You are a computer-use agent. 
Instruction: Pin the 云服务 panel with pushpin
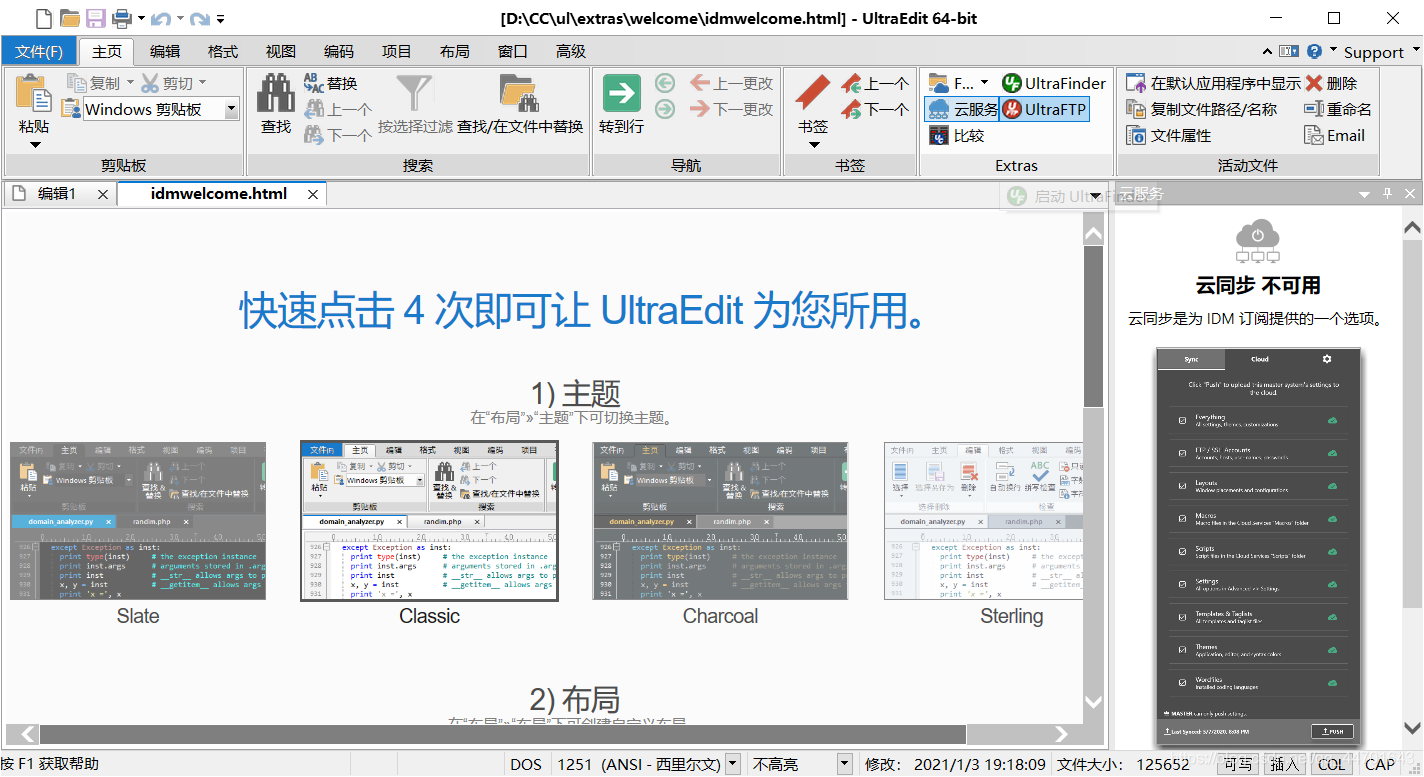click(1387, 193)
